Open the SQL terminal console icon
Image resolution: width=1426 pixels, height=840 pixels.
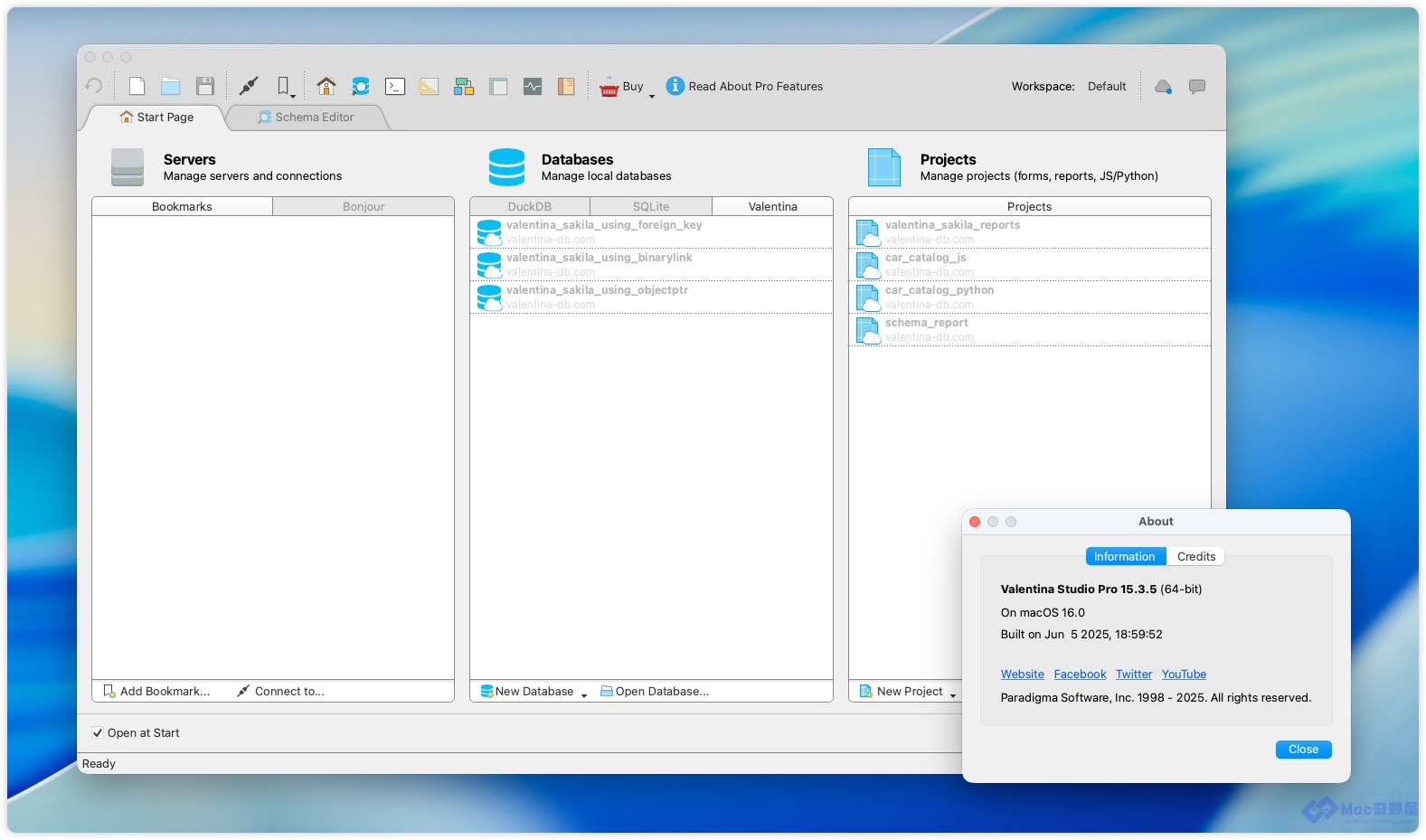[395, 86]
